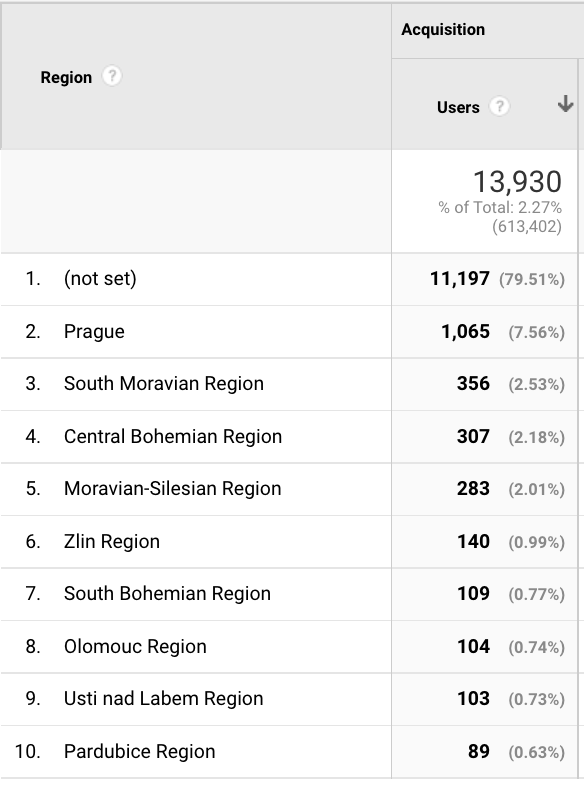The height and width of the screenshot is (788, 584).
Task: Click the total users value 13,930
Action: pyautogui.click(x=517, y=181)
